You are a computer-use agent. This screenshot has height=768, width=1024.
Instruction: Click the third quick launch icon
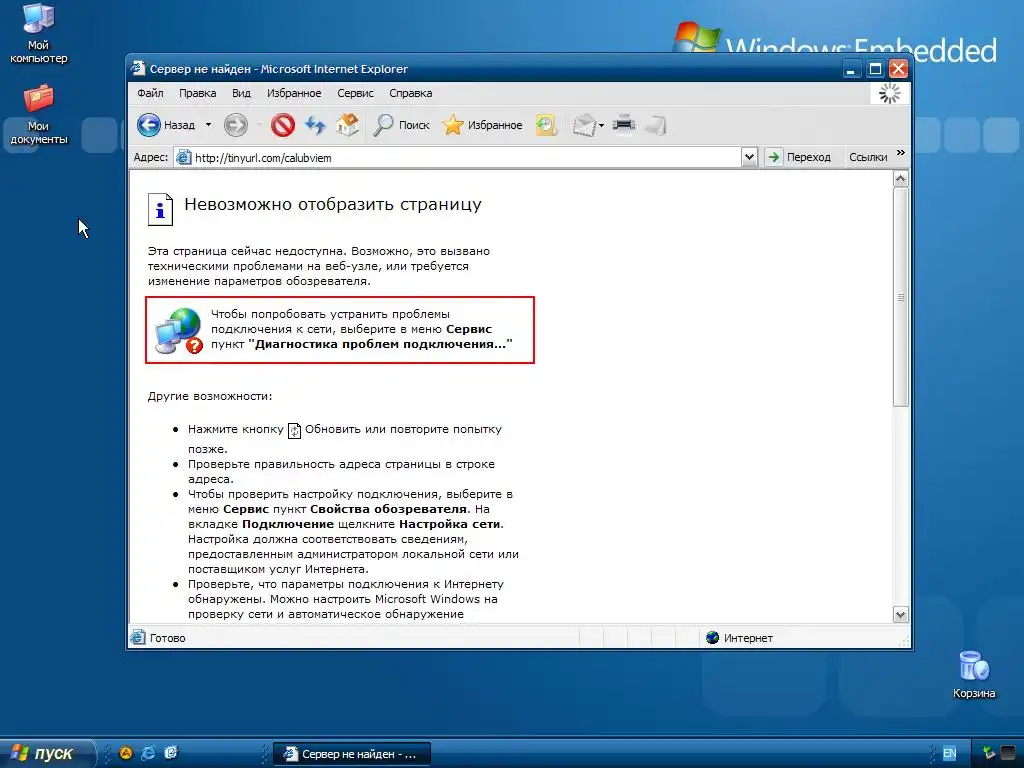coord(170,753)
